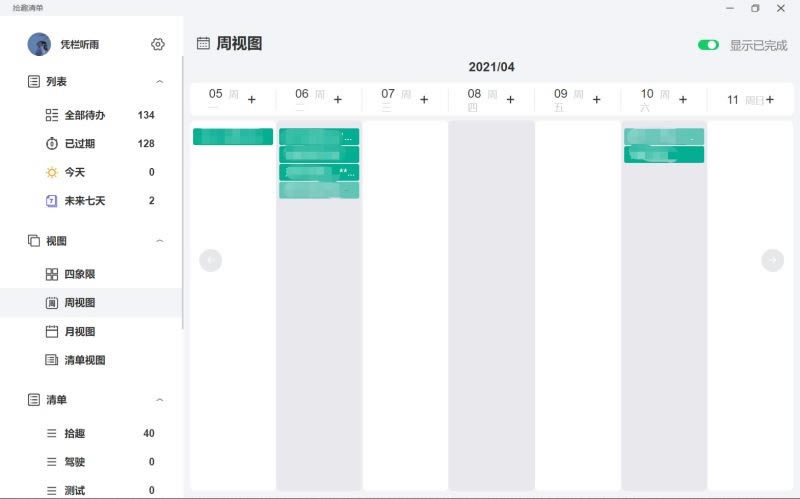
Task: Open 今天 sun icon item
Action: tap(52, 172)
